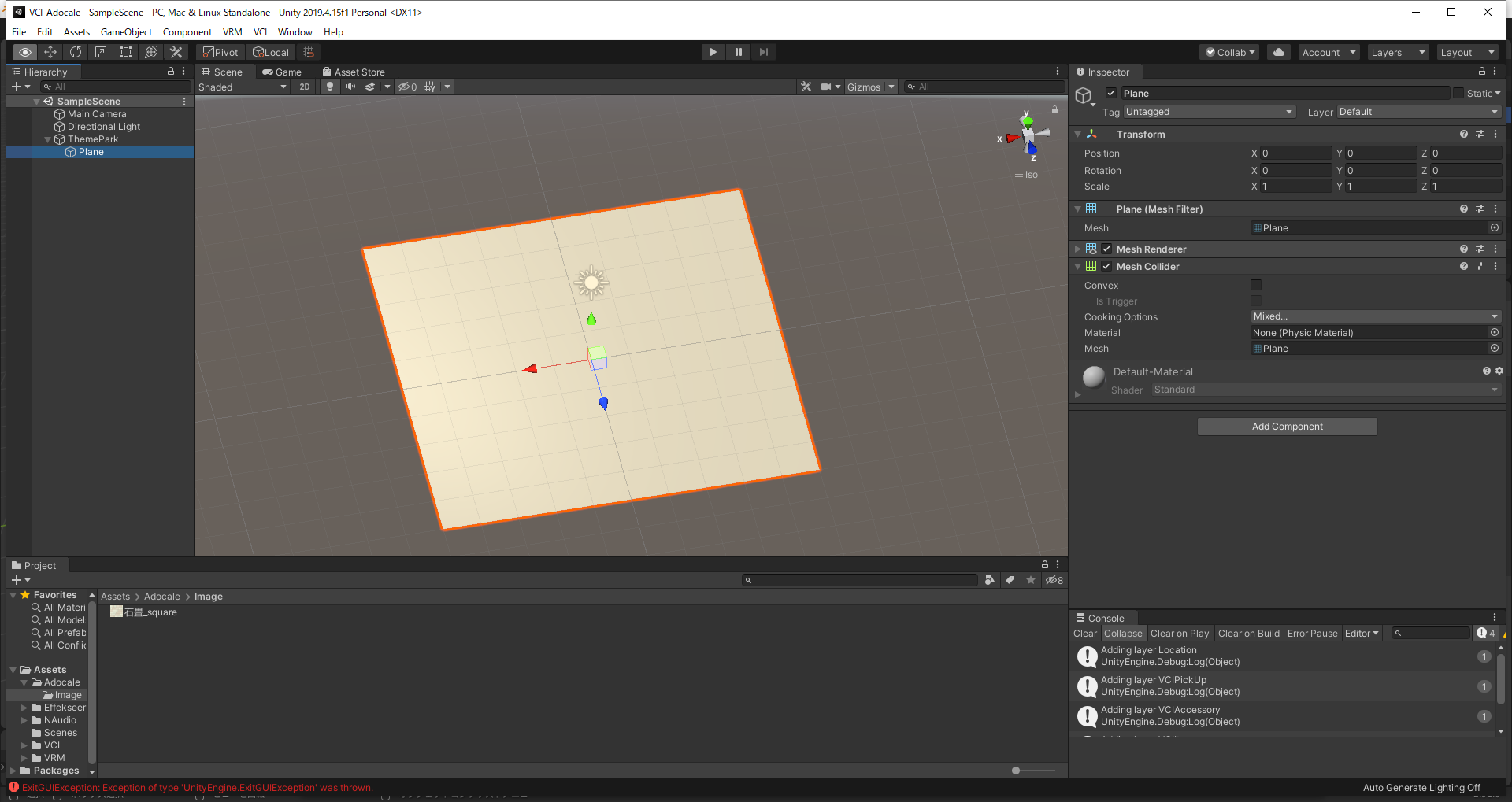Toggle scene effects icon

[x=370, y=87]
